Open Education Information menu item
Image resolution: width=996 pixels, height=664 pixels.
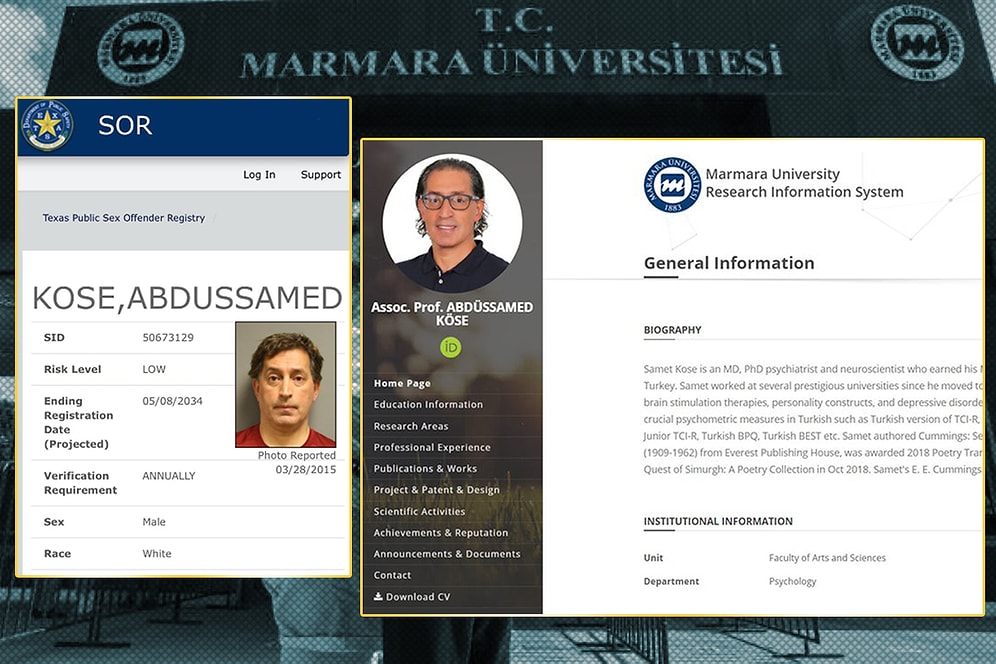(x=428, y=404)
